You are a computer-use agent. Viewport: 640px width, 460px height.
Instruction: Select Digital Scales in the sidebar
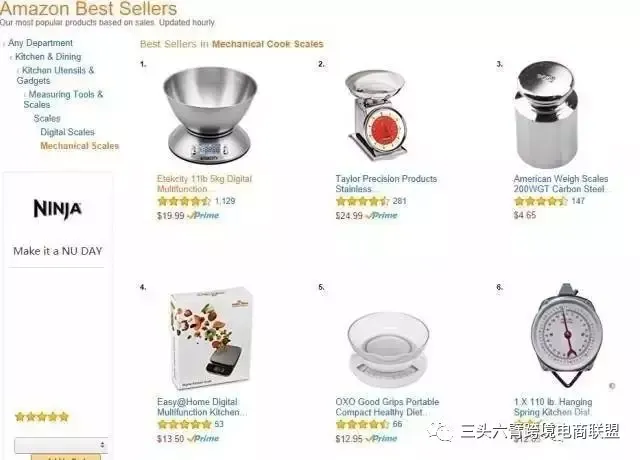coord(67,132)
